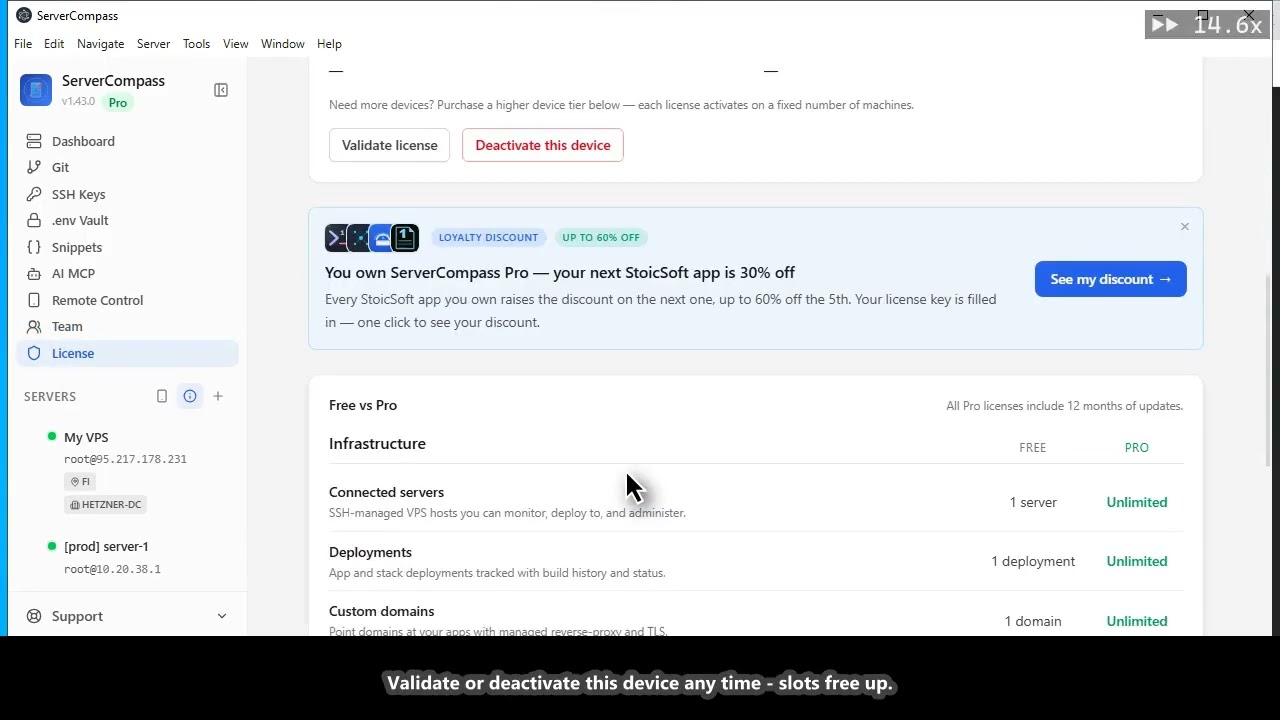The width and height of the screenshot is (1280, 720).
Task: Click the Infrastructure section heading
Action: tap(377, 443)
